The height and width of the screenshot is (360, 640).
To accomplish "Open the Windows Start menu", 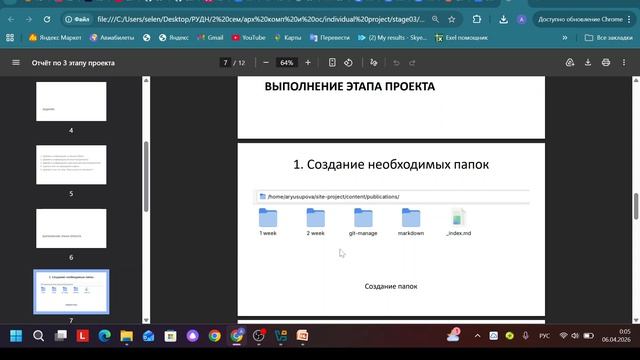I will click(x=16, y=336).
